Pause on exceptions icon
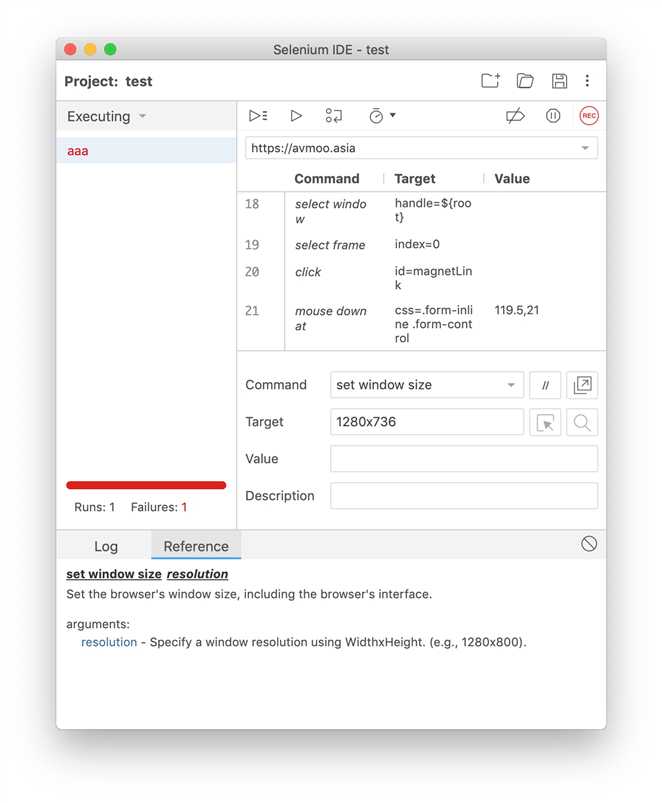Screen dimensions: 662x803 coord(553,116)
